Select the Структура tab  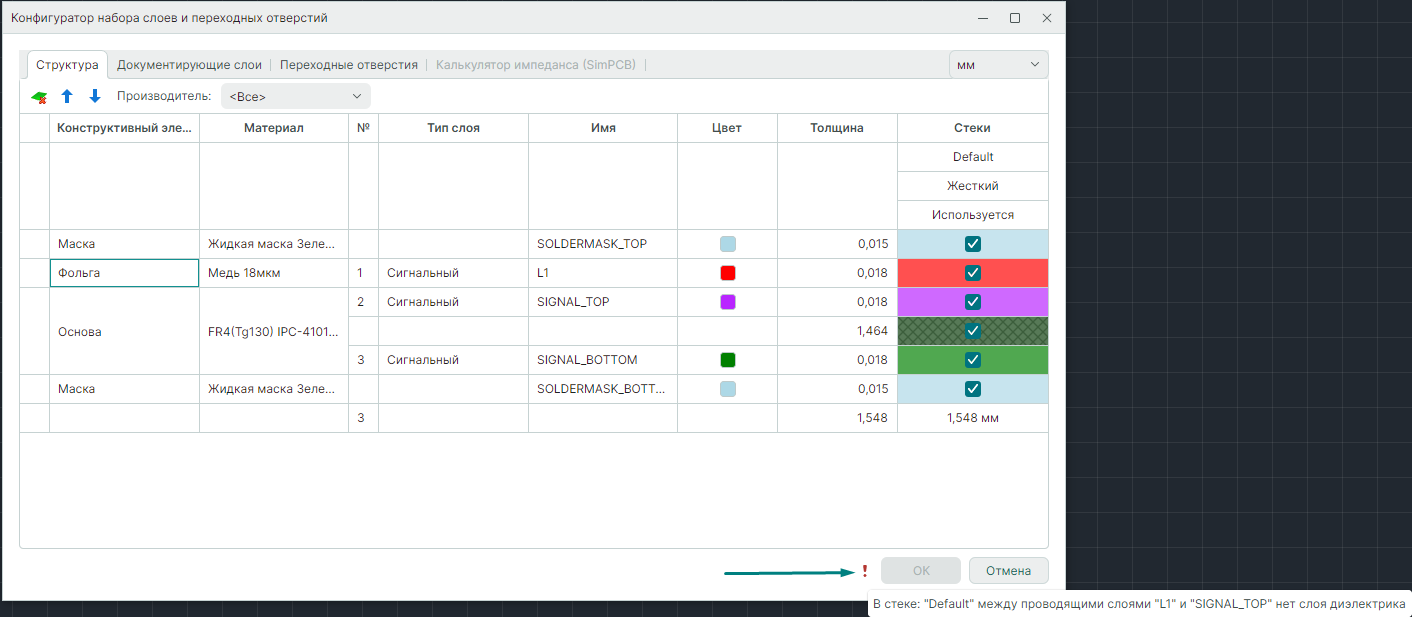67,65
